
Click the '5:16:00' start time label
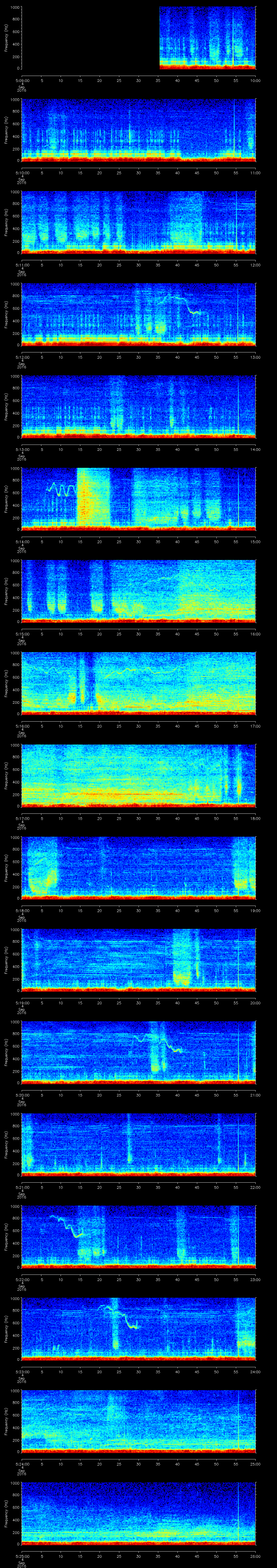click(x=22, y=726)
